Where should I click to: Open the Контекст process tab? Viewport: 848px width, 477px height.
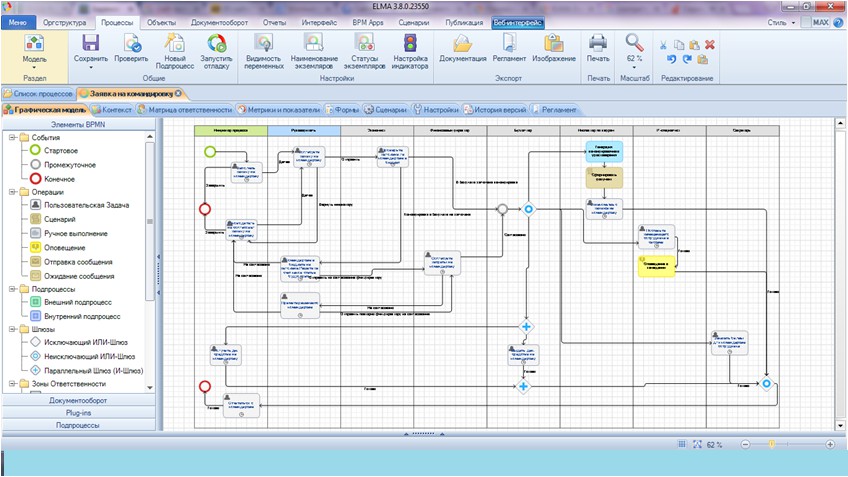pos(112,110)
